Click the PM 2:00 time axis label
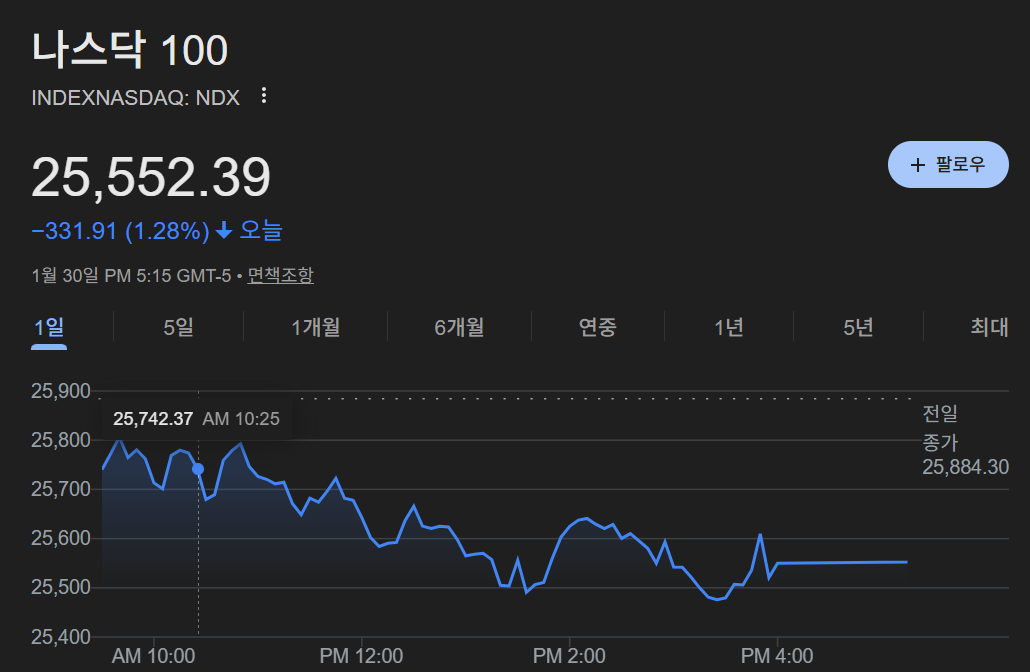 click(569, 656)
